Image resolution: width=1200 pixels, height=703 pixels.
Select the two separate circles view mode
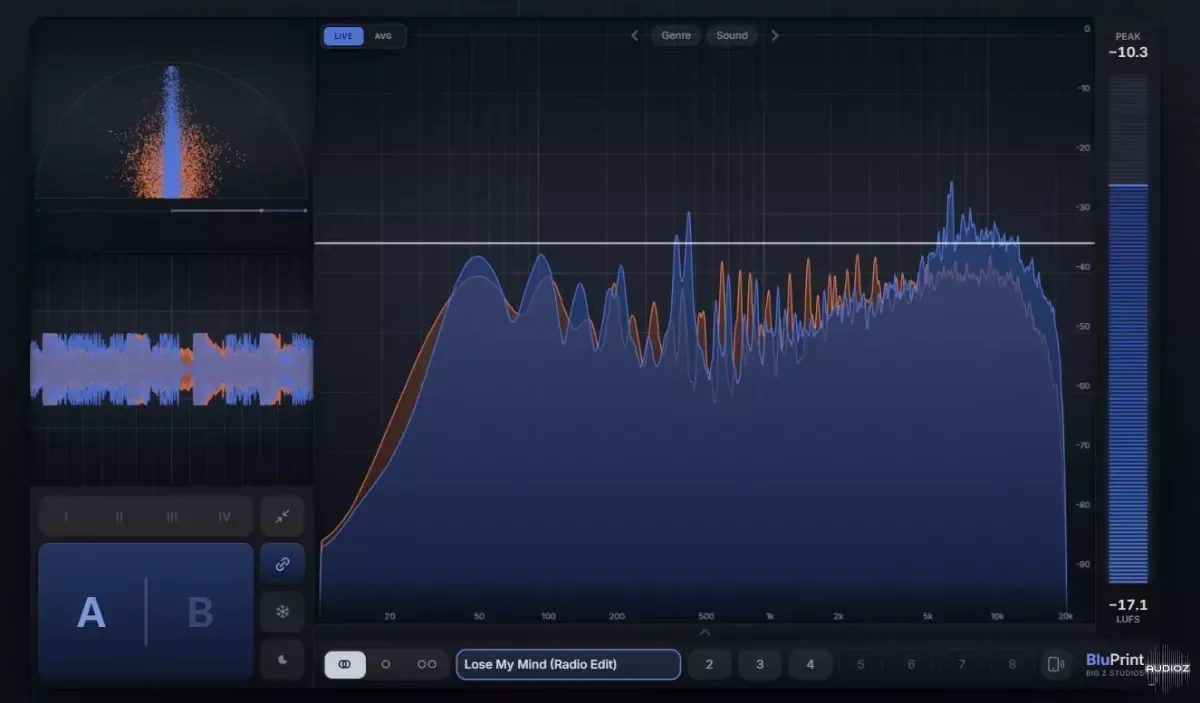click(x=427, y=664)
